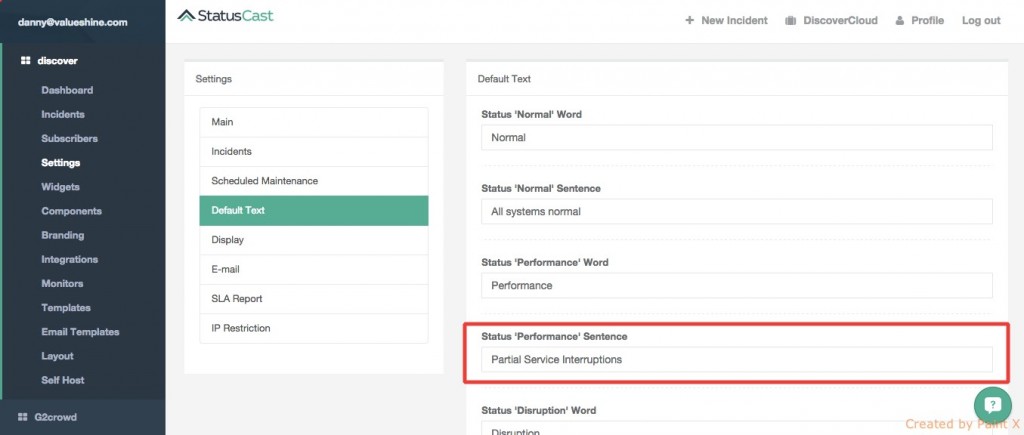Click the plus icon for New Incident

click(689, 21)
